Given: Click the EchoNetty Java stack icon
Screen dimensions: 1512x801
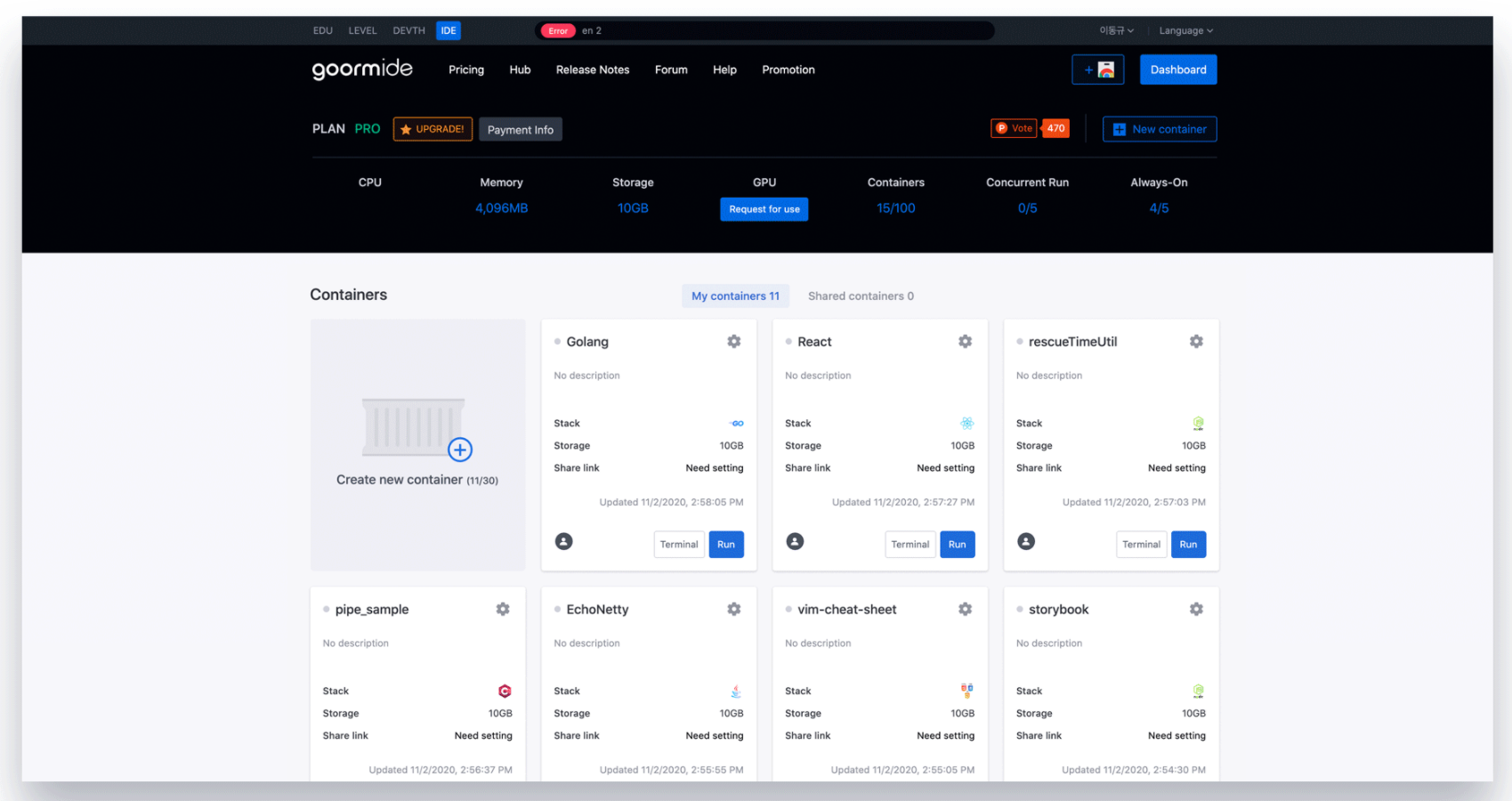Looking at the screenshot, I should 736,692.
